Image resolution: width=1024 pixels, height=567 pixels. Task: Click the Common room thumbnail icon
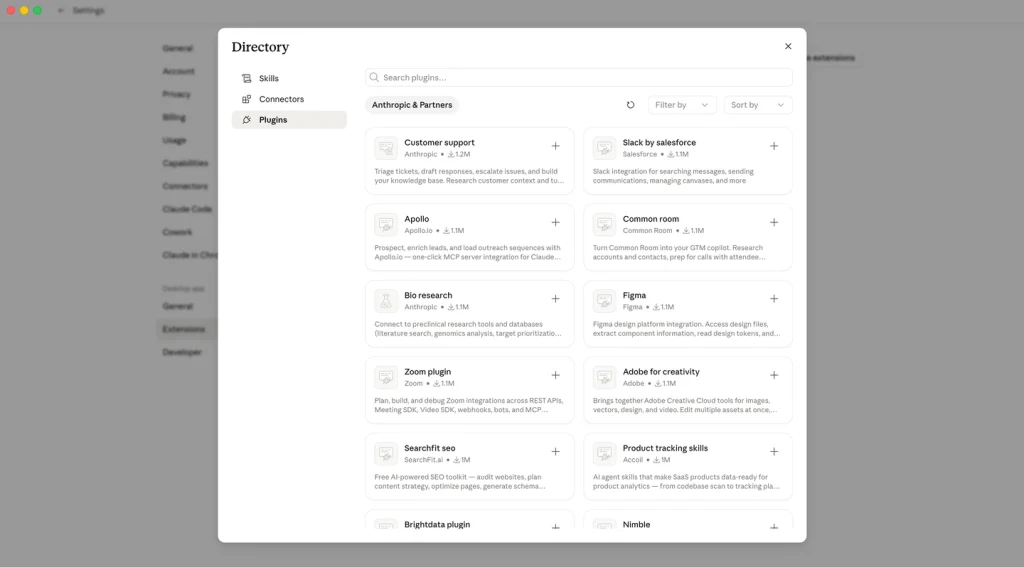604,225
